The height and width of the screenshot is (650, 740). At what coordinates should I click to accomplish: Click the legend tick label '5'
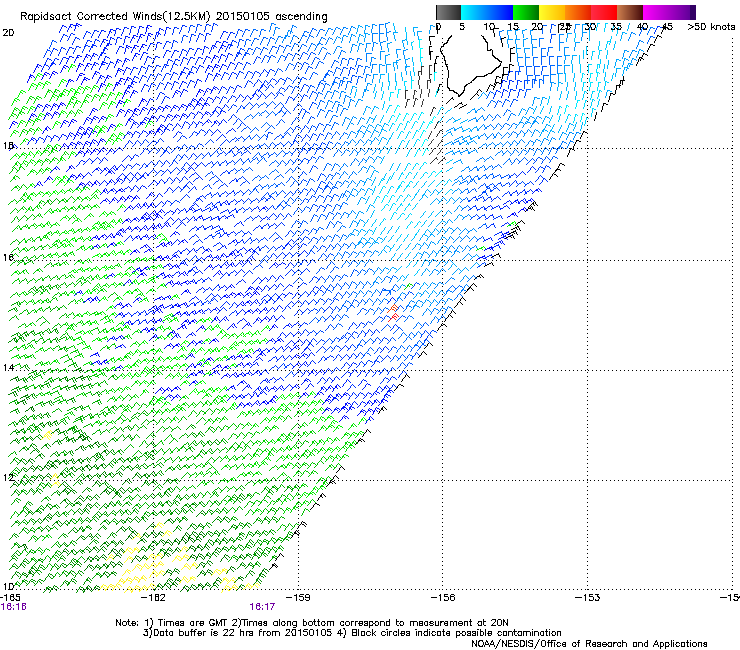[462, 27]
